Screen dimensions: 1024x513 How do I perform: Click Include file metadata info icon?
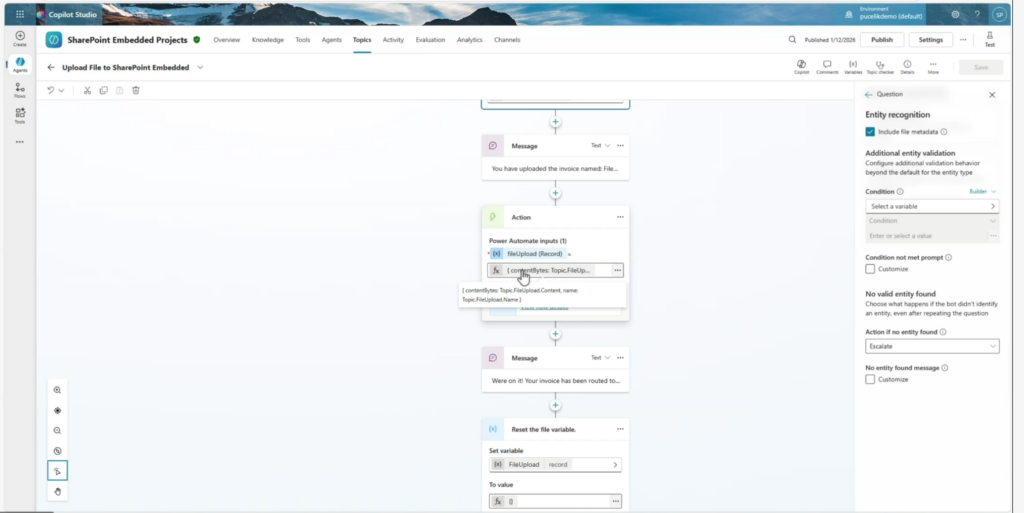click(944, 132)
